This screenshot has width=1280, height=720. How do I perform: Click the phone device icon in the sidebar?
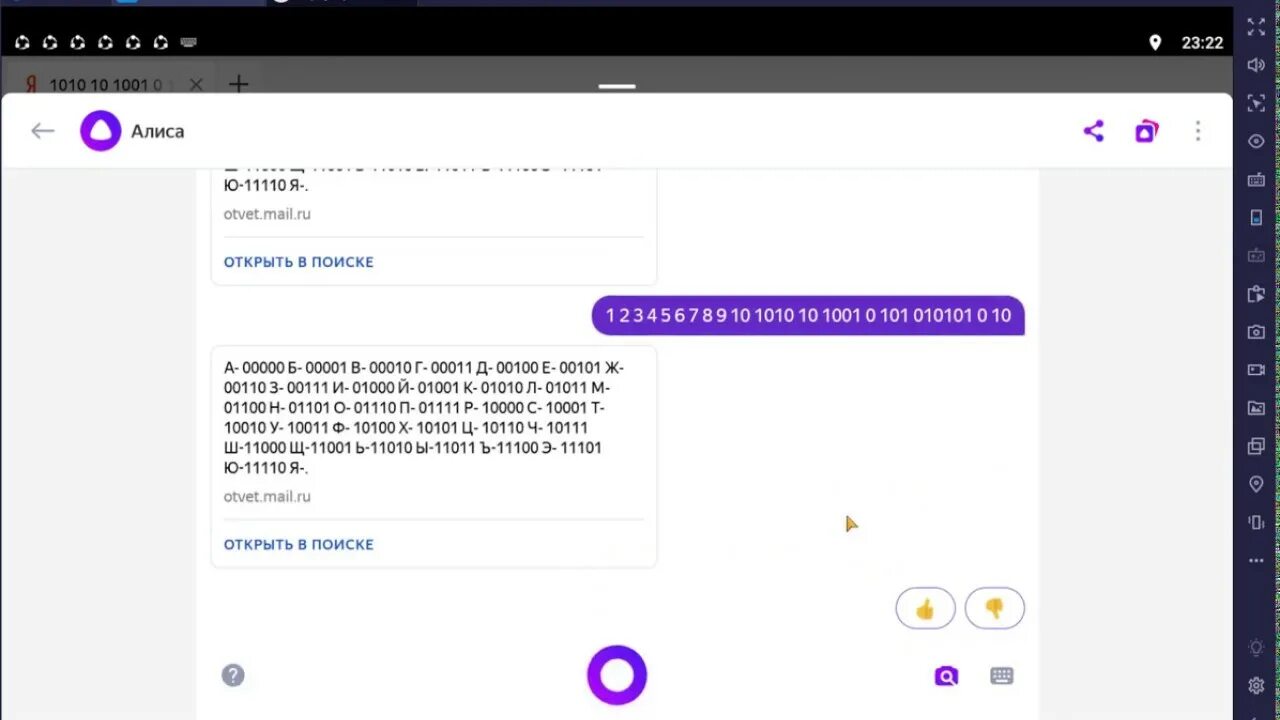[x=1256, y=217]
